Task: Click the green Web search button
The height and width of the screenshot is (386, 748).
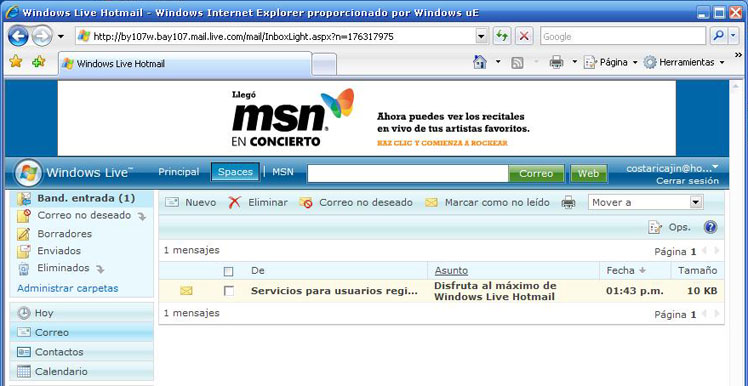Action: click(x=588, y=174)
